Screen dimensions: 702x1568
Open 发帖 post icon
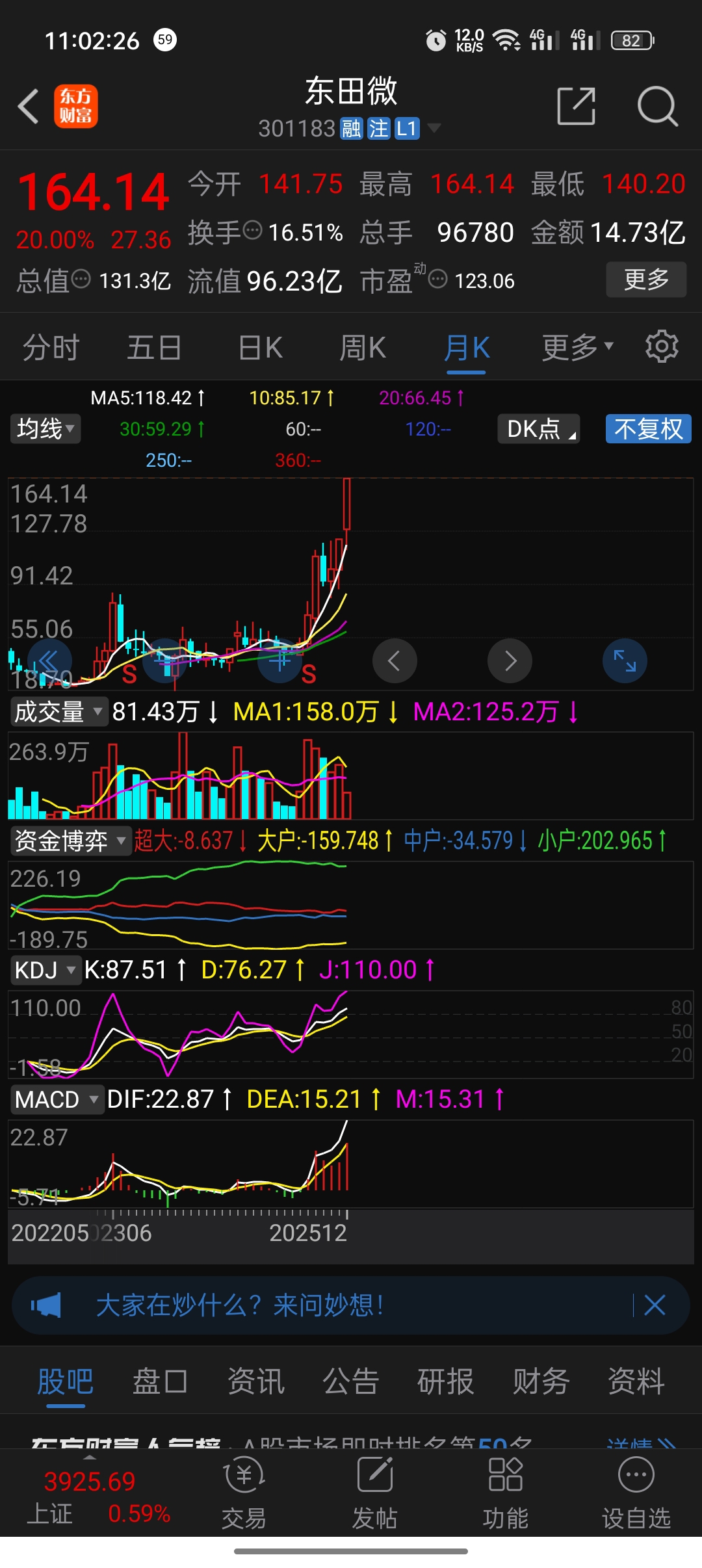(x=375, y=1493)
